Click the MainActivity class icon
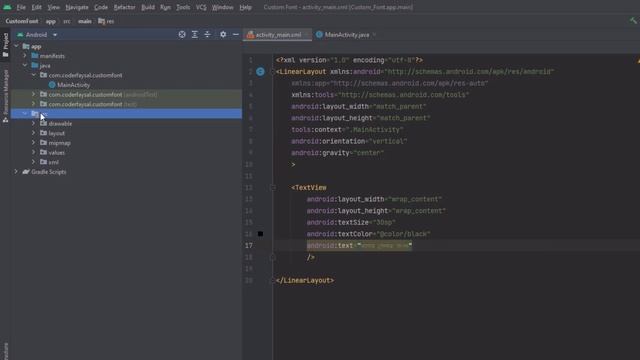 (52, 85)
